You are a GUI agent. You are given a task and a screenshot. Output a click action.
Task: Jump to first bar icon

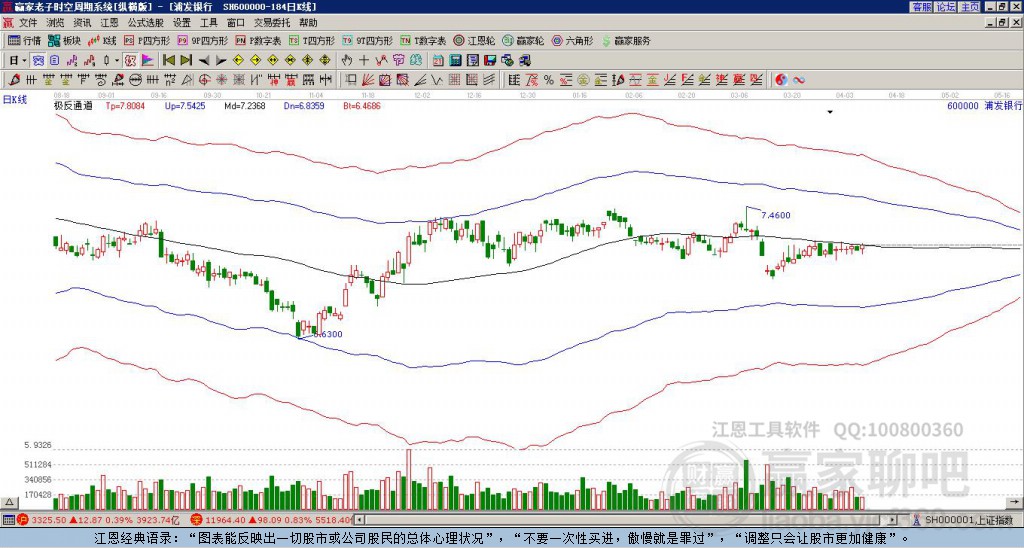point(168,61)
